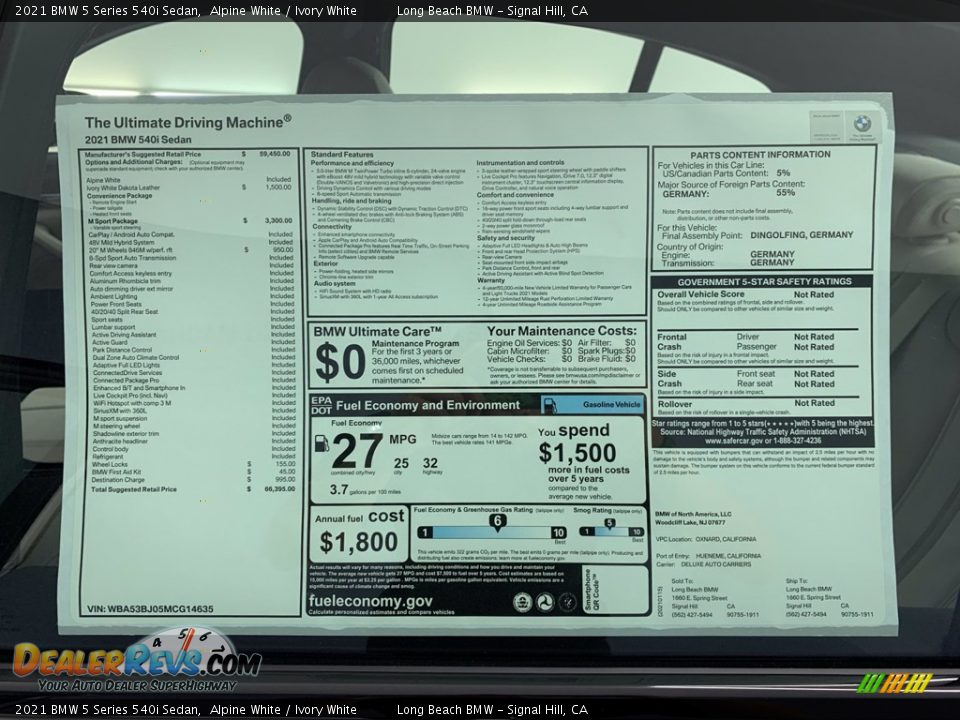
Task: Click the EPA DOT badge
Action: pyautogui.click(x=321, y=405)
